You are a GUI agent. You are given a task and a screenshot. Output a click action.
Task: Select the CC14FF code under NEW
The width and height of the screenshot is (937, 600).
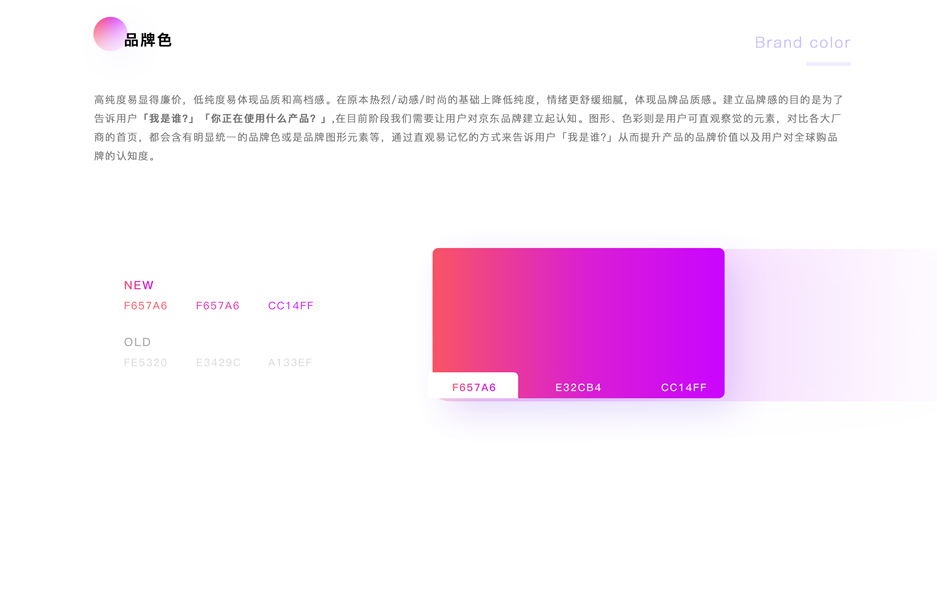tap(290, 305)
